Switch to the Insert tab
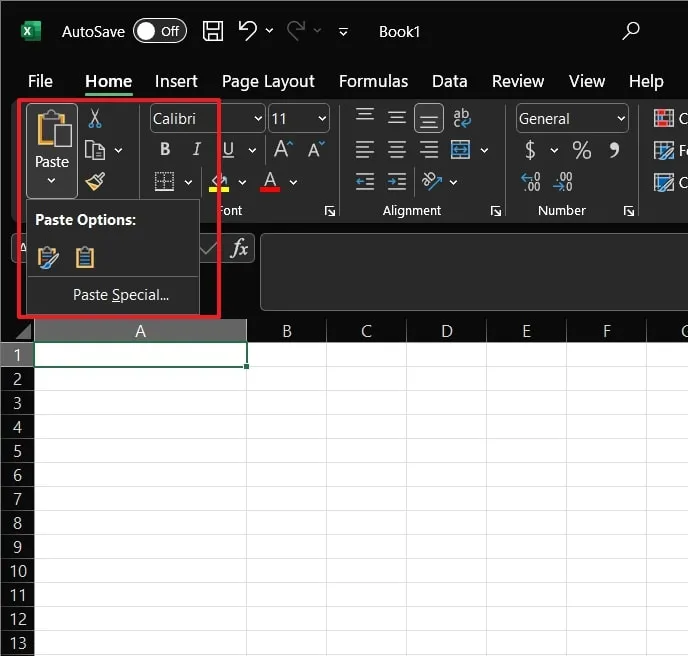Screen dimensions: 688x656 point(176,81)
